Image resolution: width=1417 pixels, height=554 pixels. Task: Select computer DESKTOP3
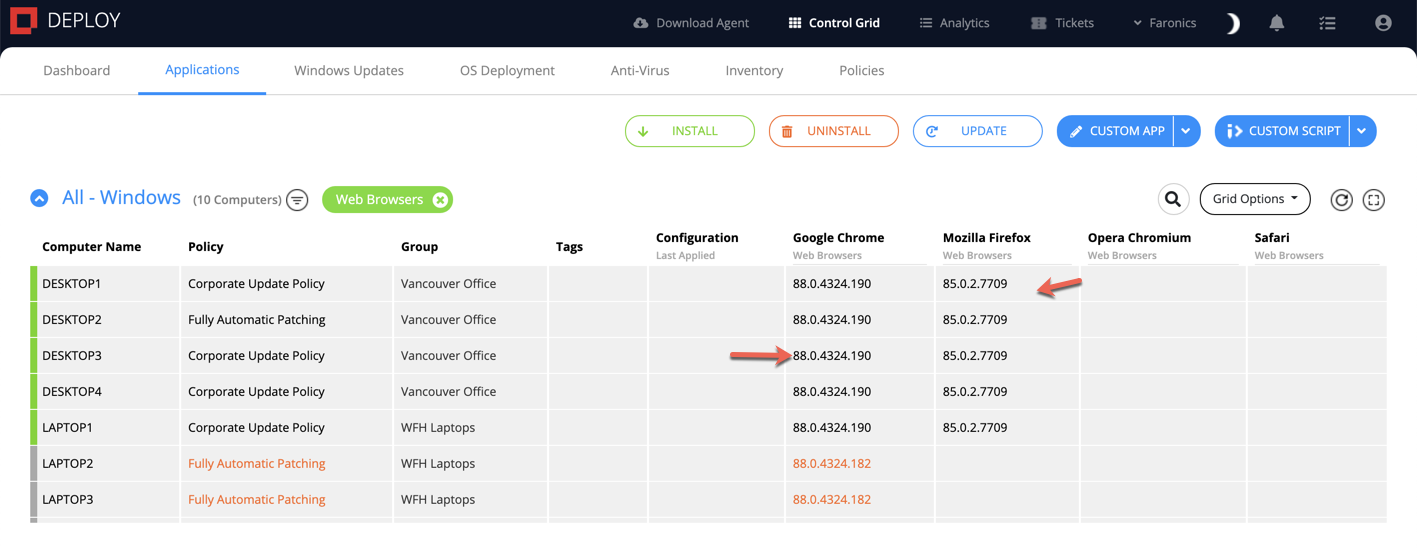(x=72, y=356)
